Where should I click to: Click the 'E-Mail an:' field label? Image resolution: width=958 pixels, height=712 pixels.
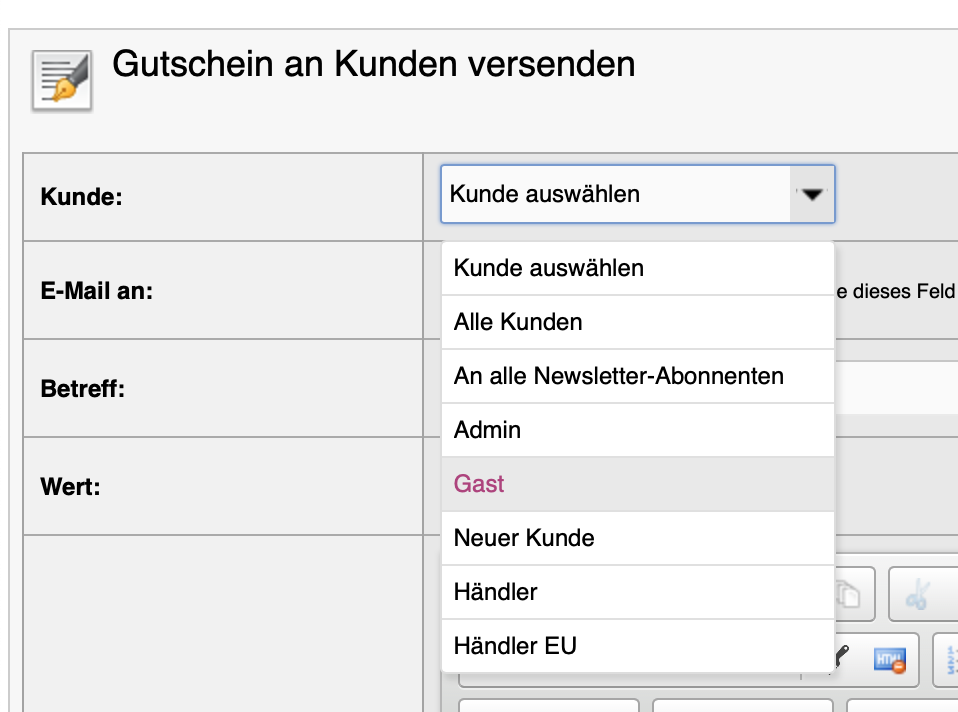[96, 291]
